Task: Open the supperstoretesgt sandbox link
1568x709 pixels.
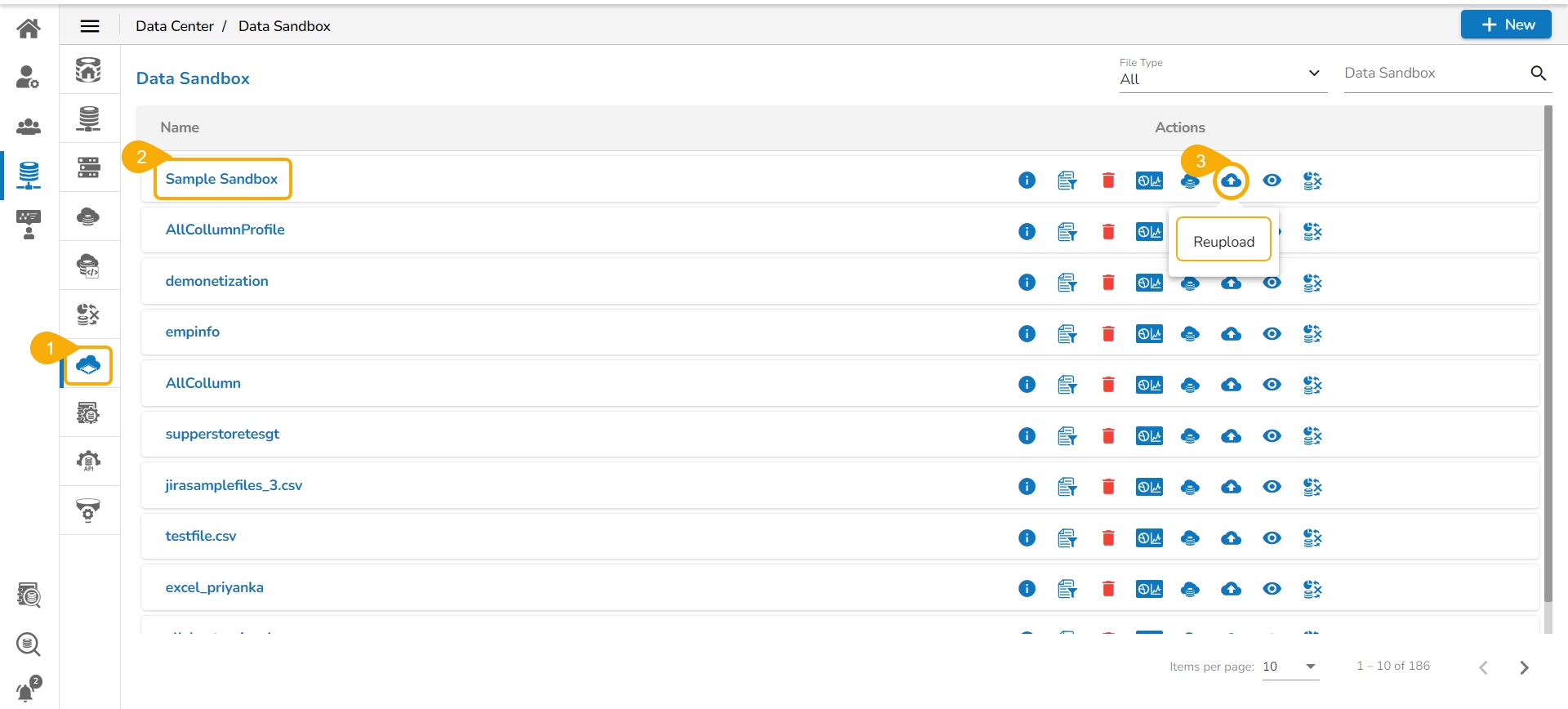Action: click(x=222, y=434)
